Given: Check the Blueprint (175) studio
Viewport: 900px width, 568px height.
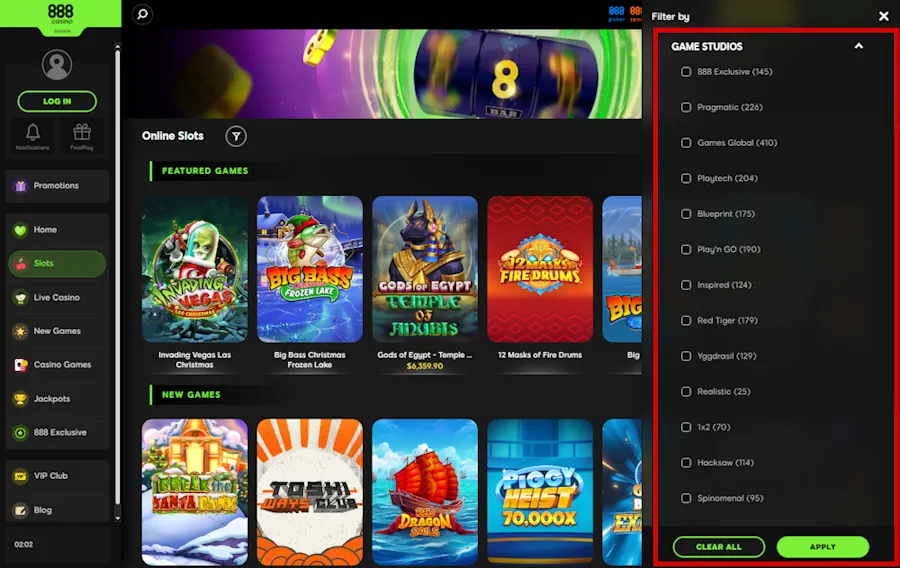Looking at the screenshot, I should click(x=686, y=214).
